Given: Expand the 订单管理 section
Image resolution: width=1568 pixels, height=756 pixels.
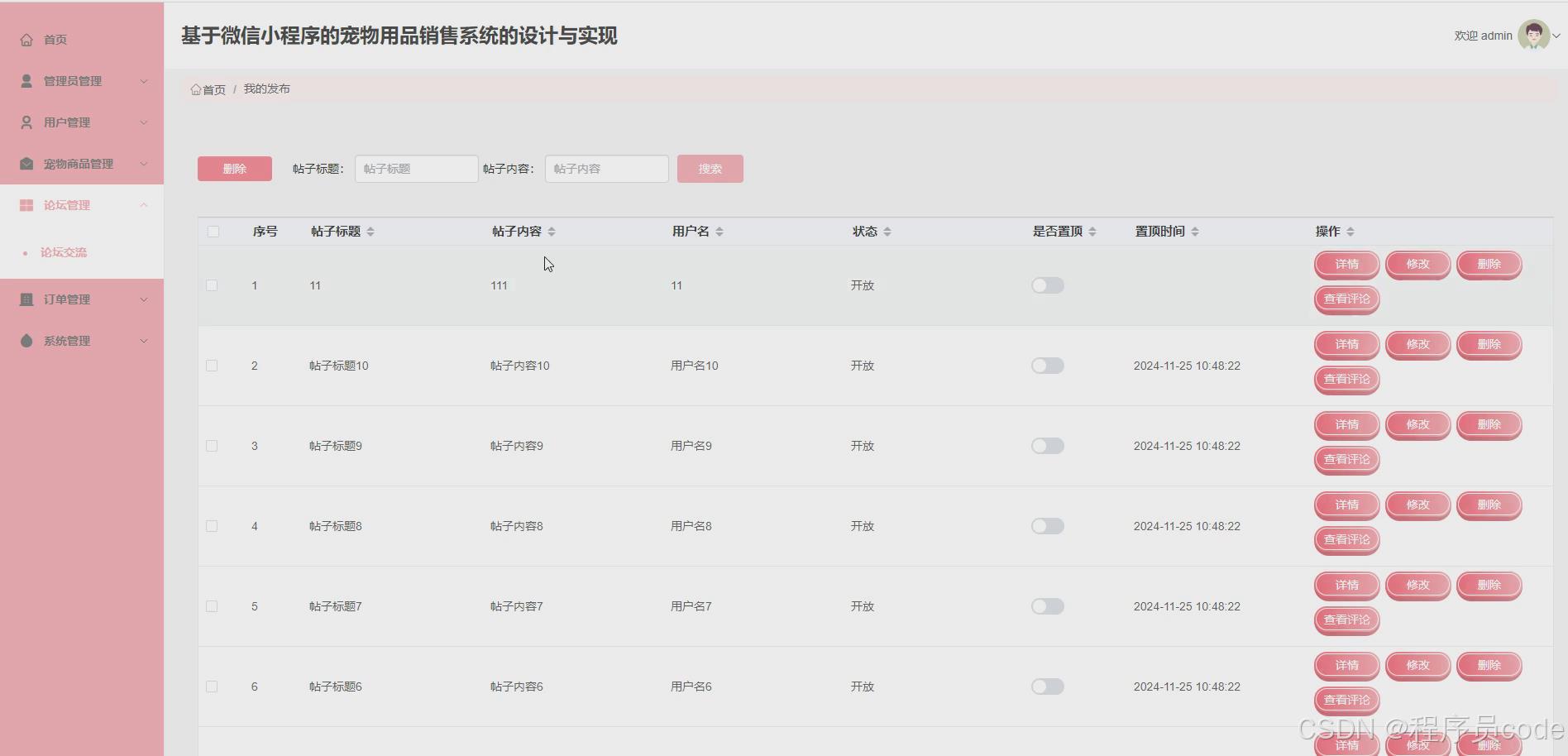Looking at the screenshot, I should 144,299.
